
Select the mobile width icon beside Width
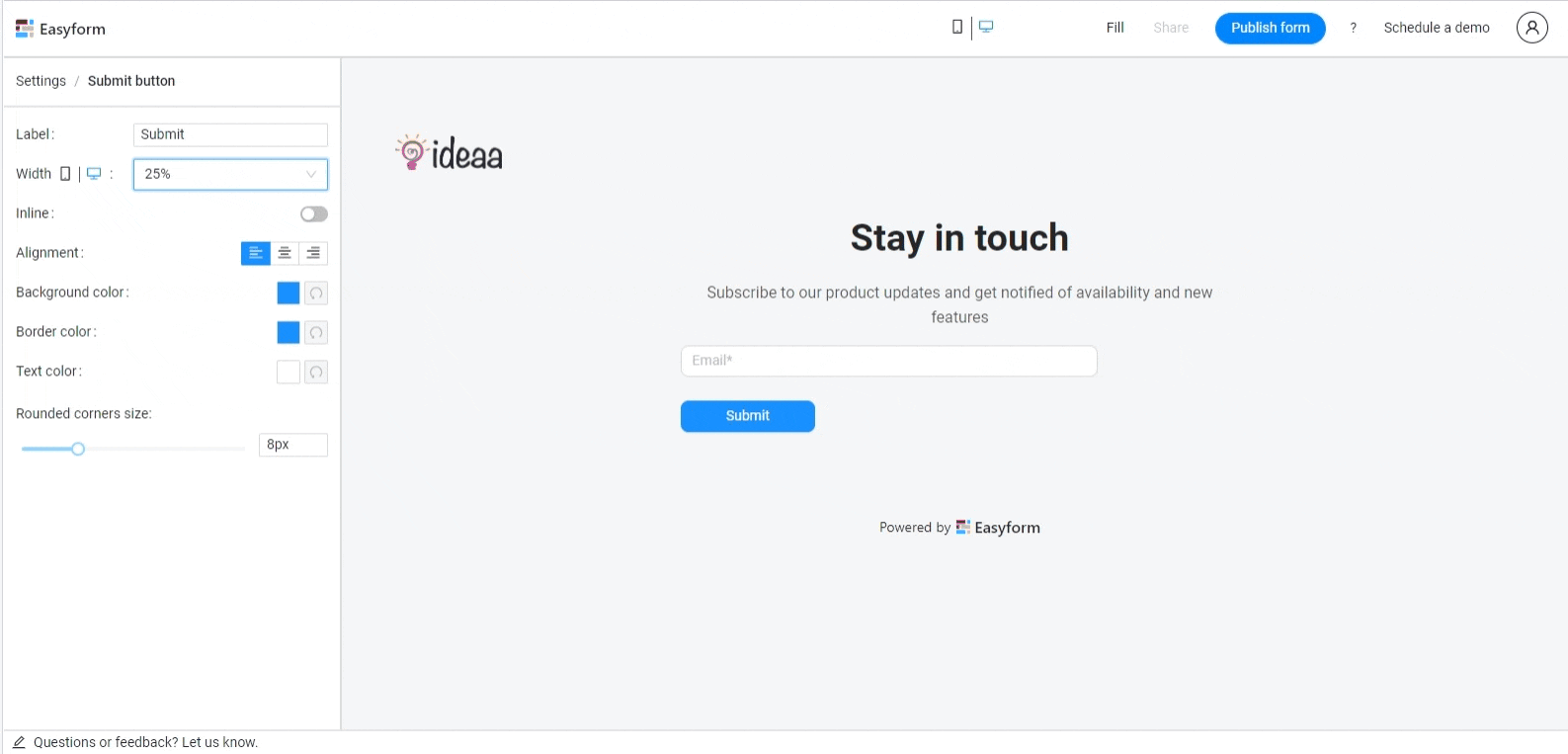(65, 174)
